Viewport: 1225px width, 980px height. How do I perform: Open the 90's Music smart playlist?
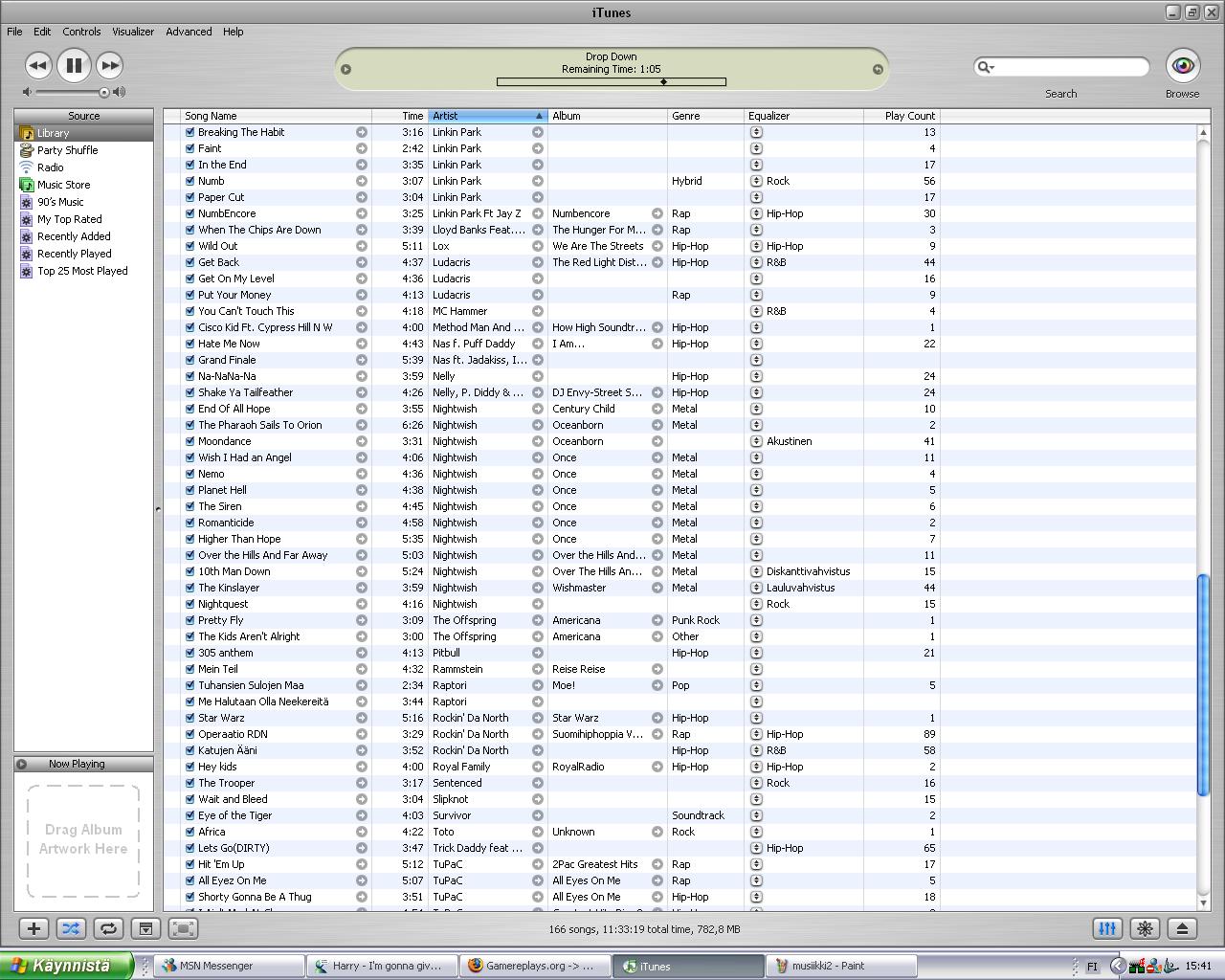pos(83,202)
